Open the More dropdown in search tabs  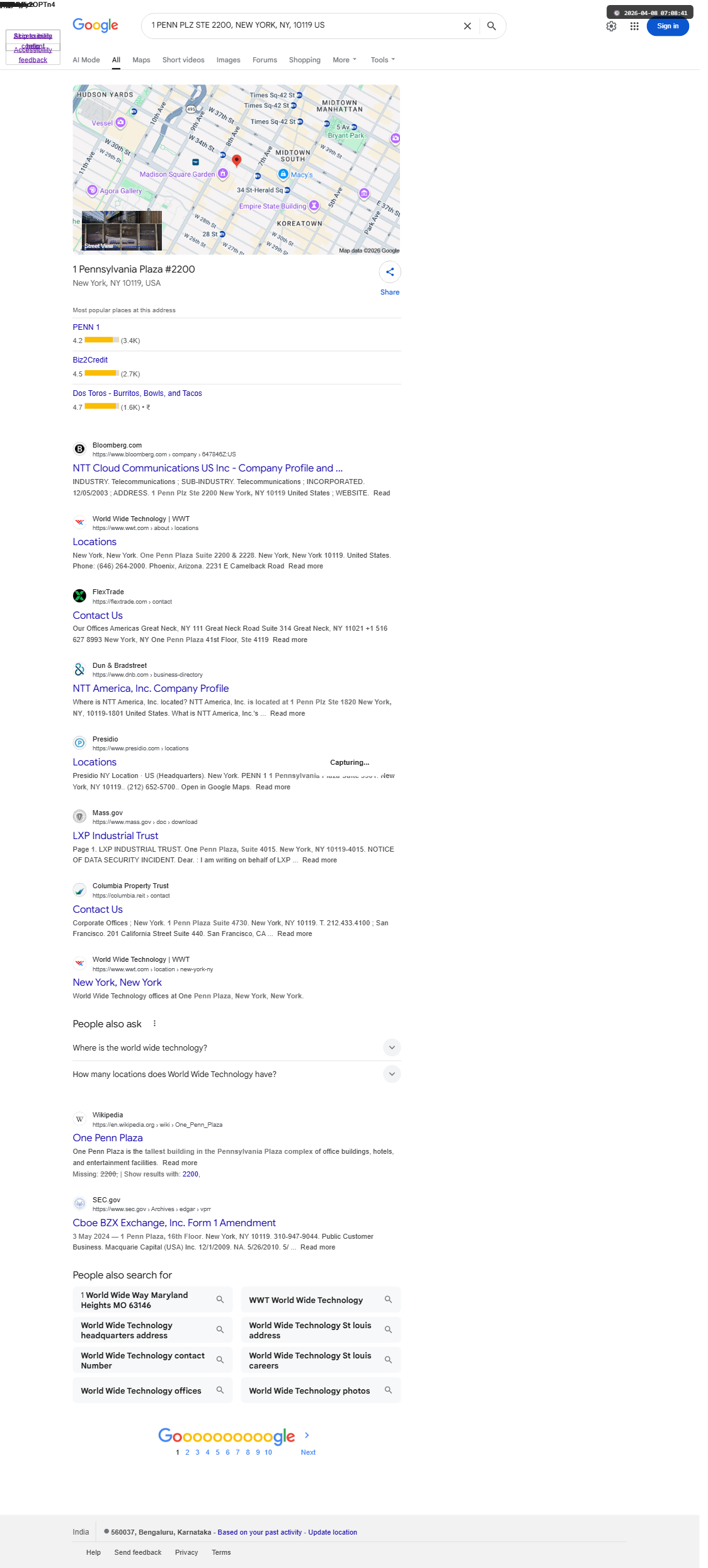coord(345,60)
